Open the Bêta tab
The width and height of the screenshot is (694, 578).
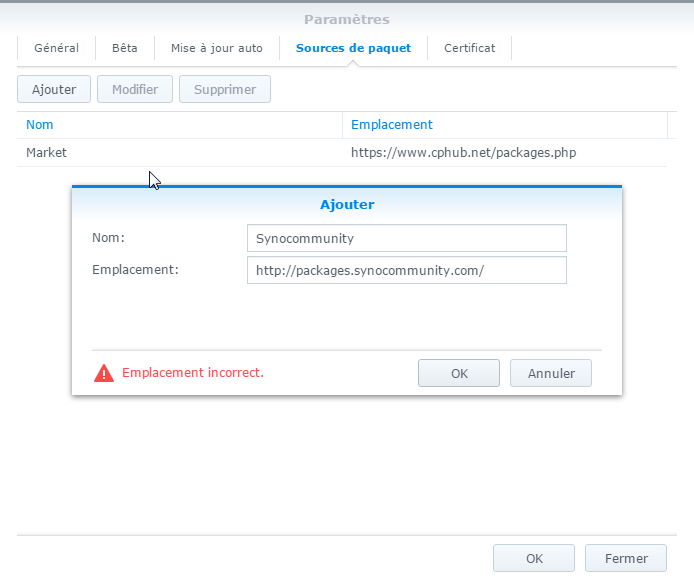[x=125, y=48]
